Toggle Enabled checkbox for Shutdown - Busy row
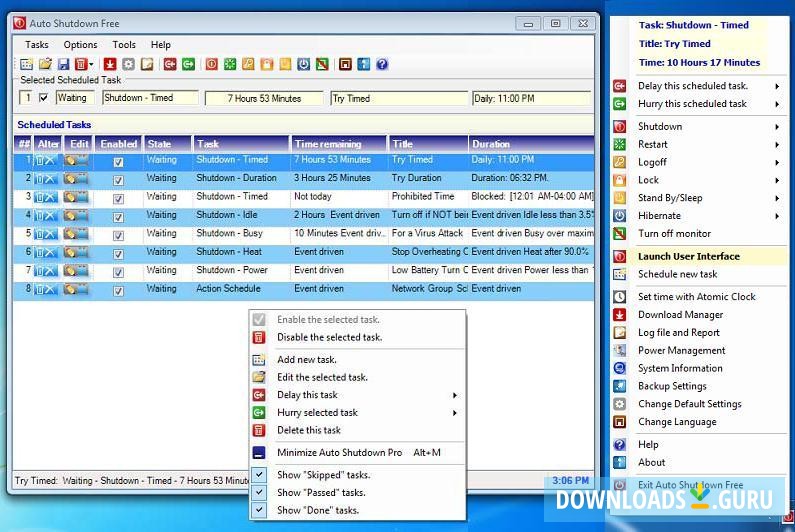 118,236
